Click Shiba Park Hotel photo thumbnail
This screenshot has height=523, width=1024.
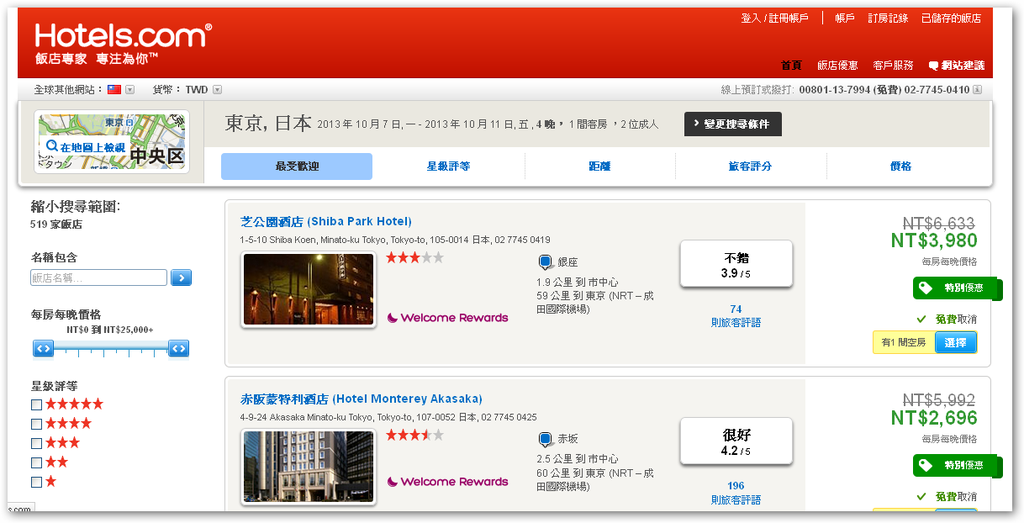[x=308, y=289]
